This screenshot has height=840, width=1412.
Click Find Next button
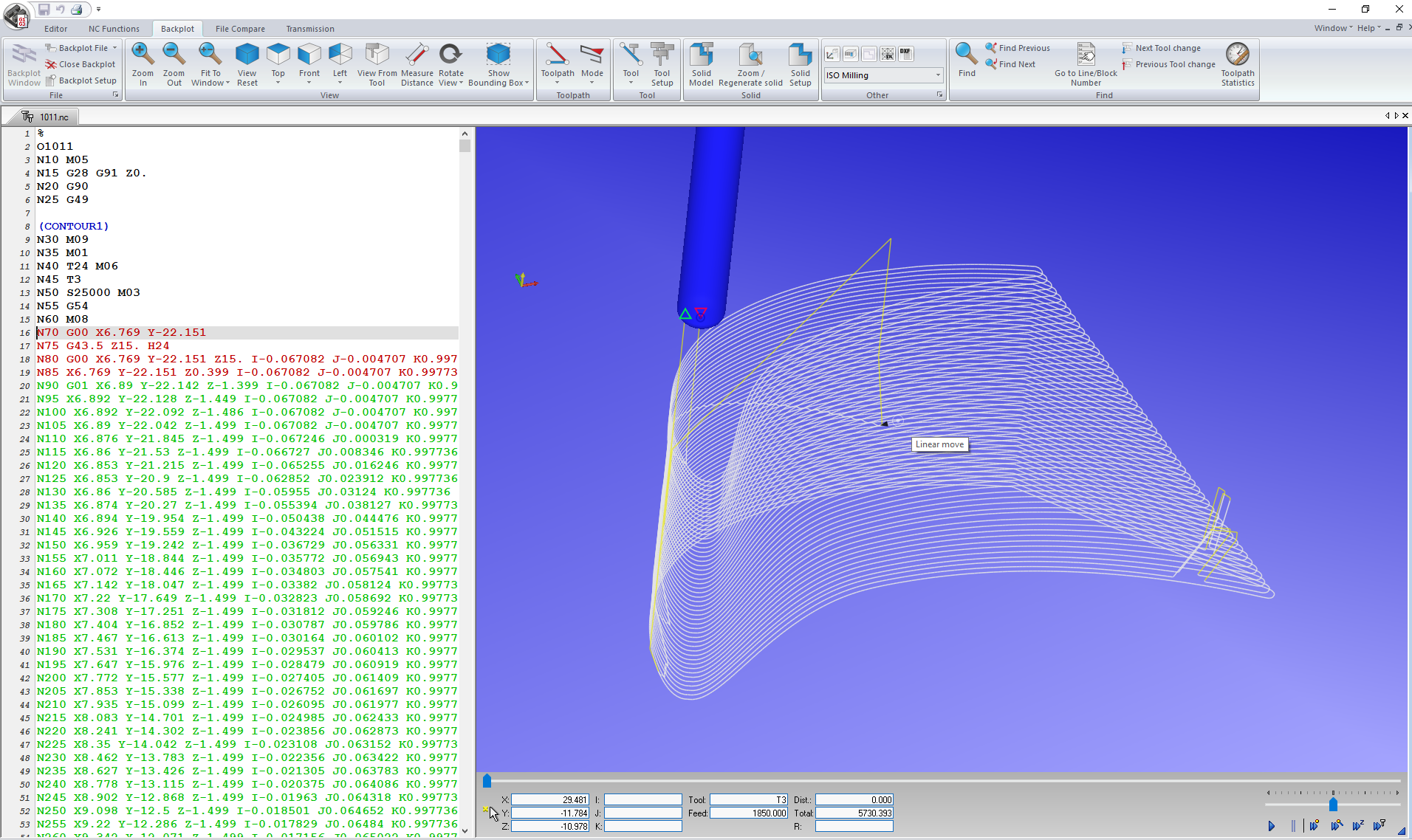pyautogui.click(x=1016, y=64)
